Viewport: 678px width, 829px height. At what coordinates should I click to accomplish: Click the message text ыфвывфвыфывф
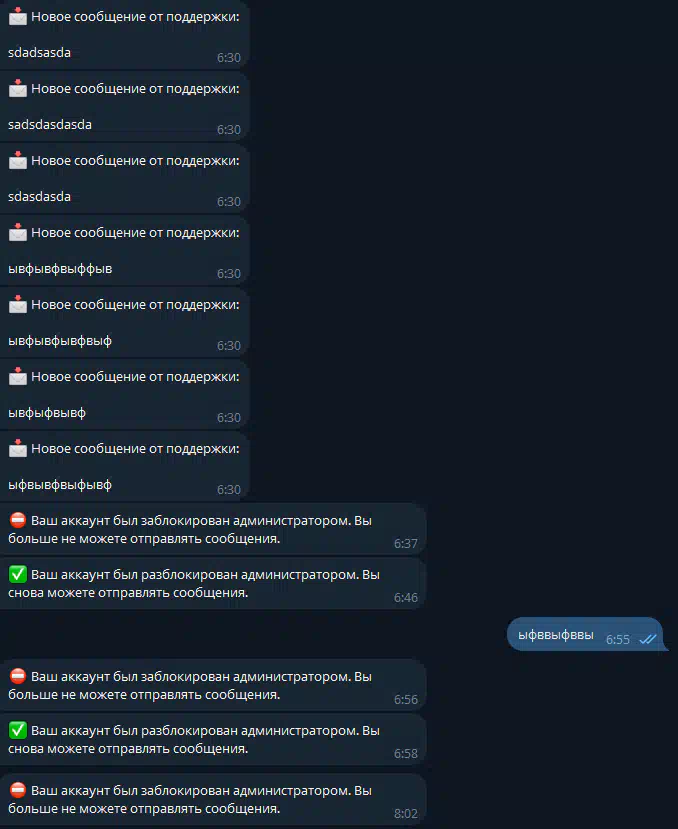[x=60, y=485]
